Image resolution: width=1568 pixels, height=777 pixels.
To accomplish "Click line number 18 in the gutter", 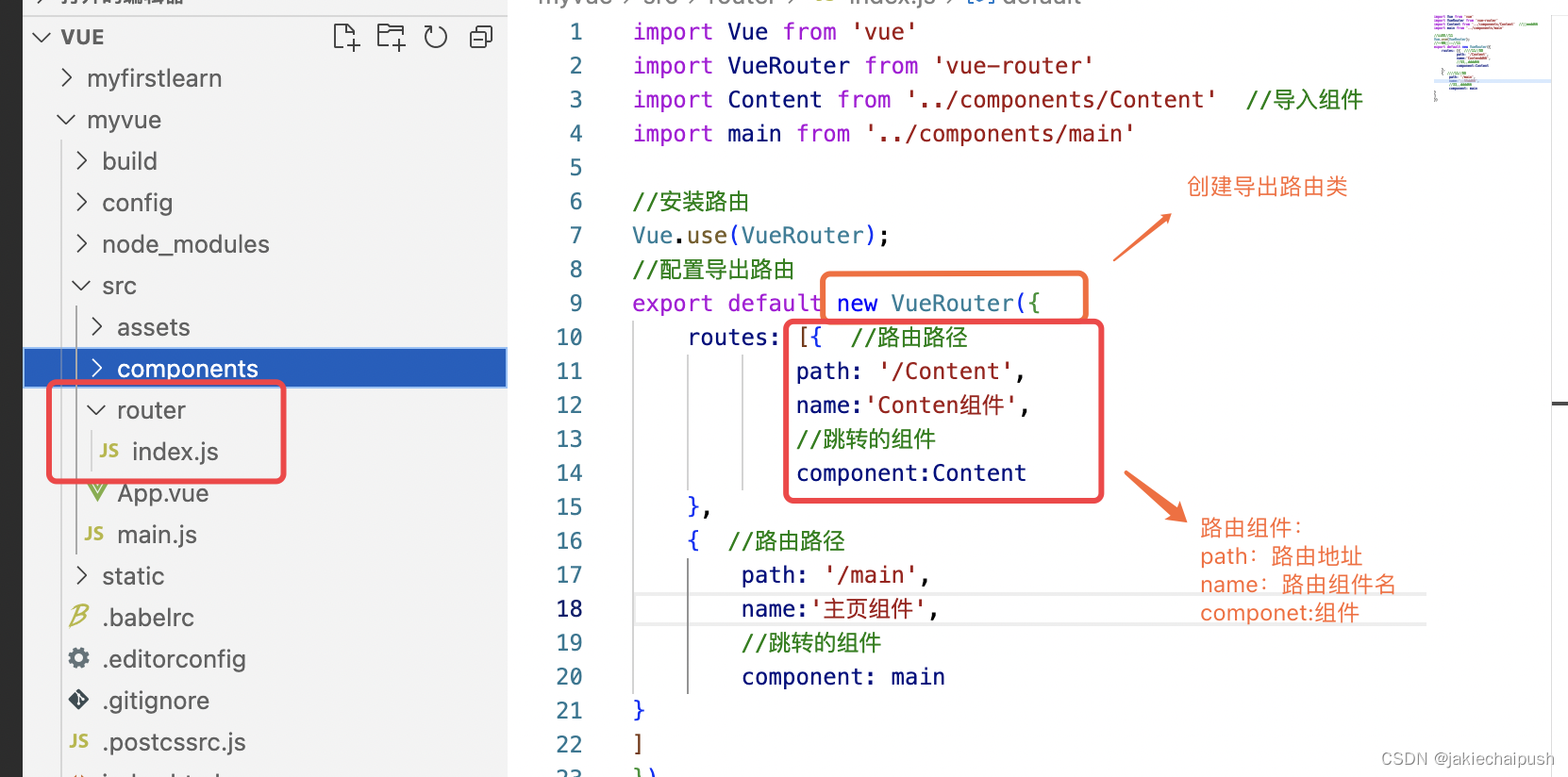I will tap(569, 608).
